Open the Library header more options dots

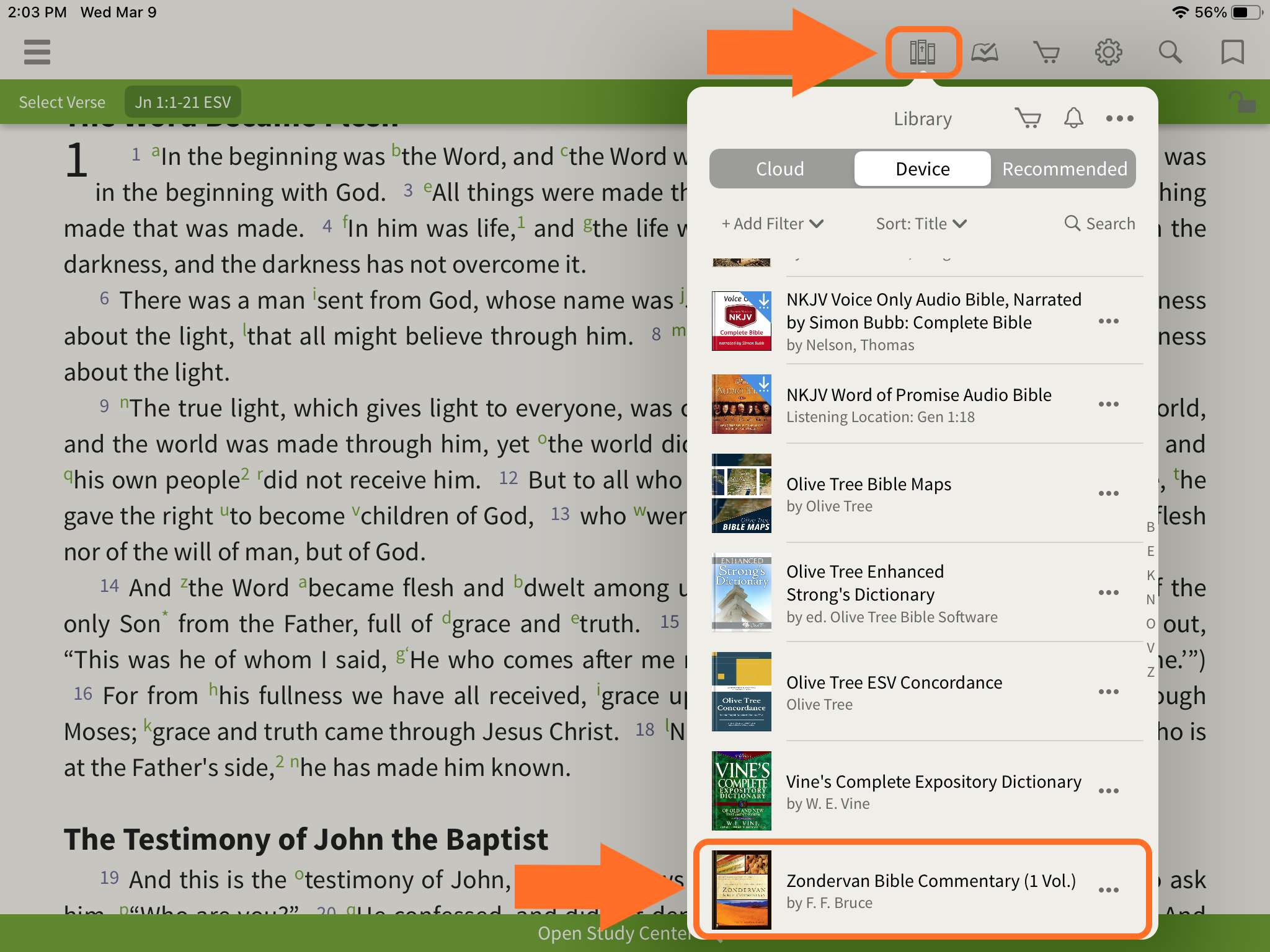(1120, 118)
